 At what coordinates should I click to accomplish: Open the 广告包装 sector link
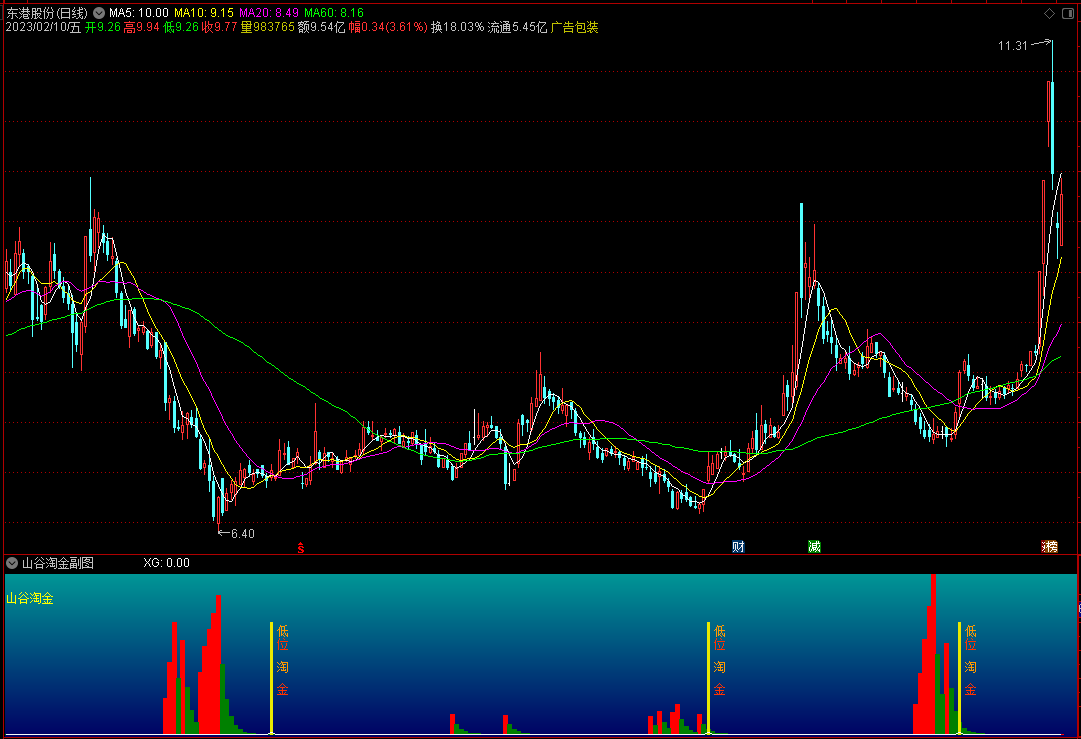coord(574,28)
